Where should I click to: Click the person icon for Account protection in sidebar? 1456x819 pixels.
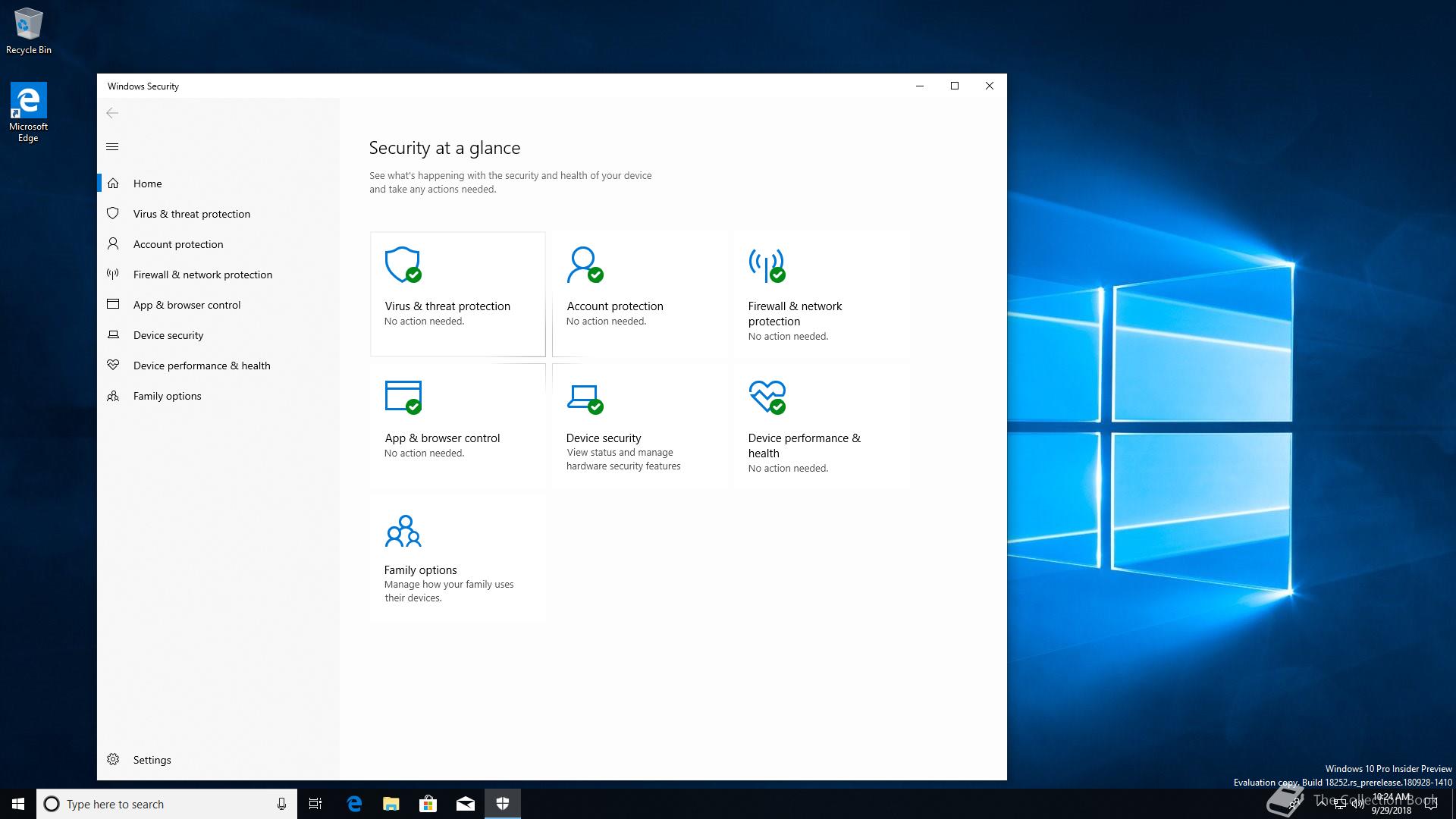click(x=113, y=244)
